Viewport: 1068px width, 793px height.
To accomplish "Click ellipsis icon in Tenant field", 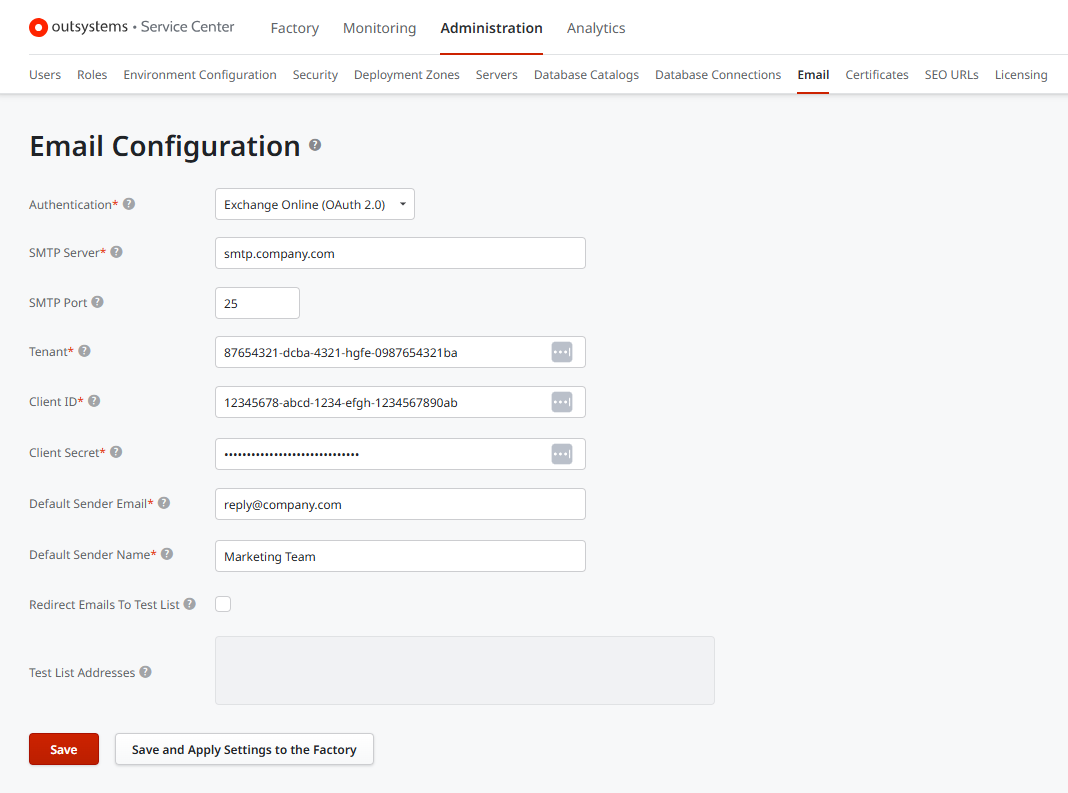I will [x=562, y=352].
